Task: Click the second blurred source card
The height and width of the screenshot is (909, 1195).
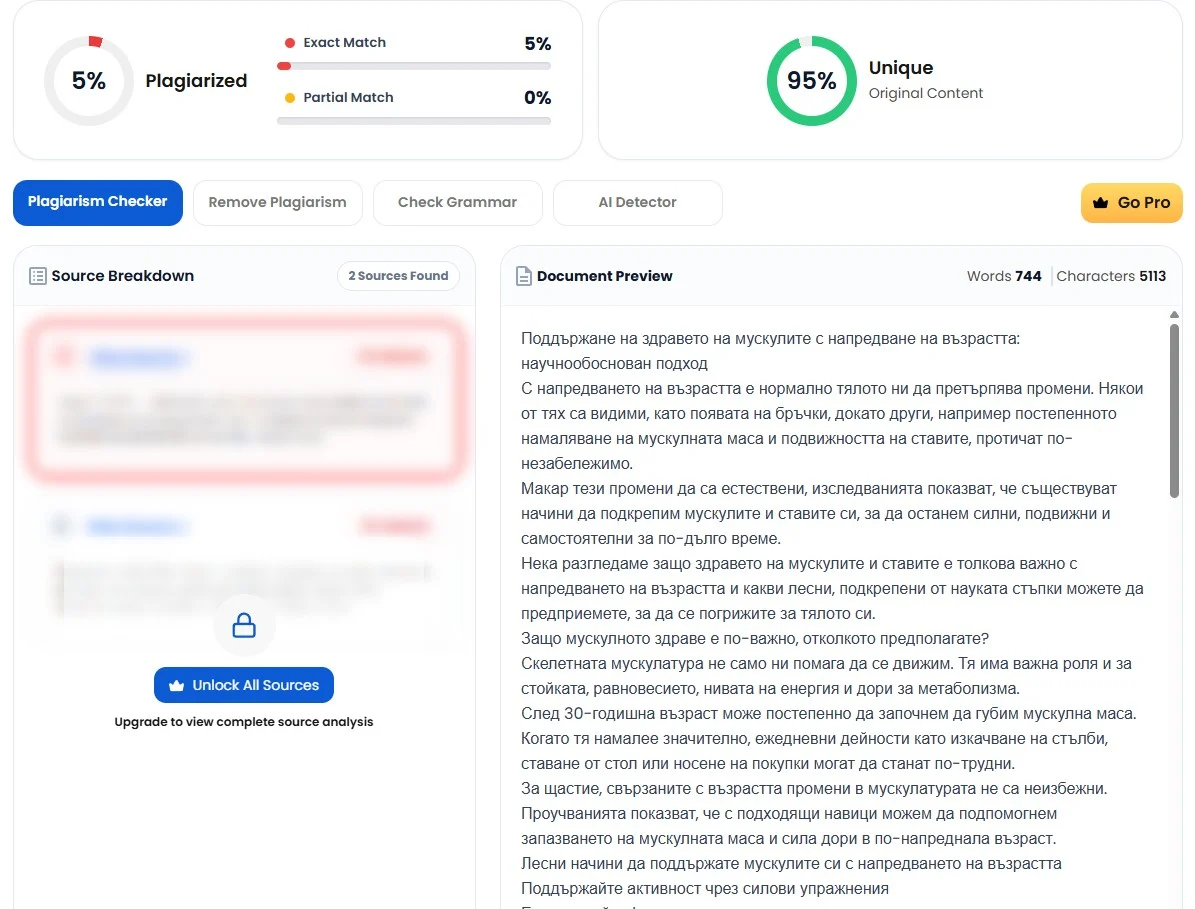Action: tap(244, 571)
